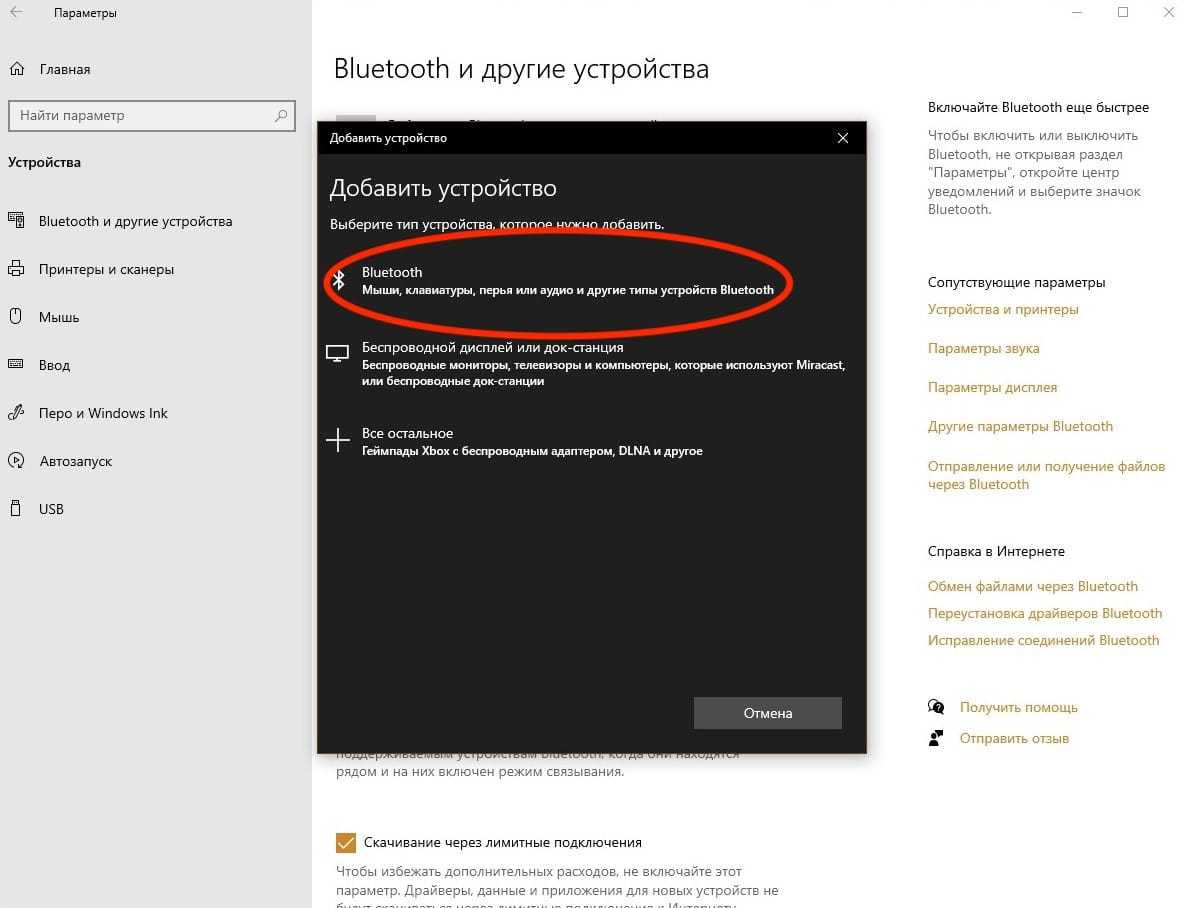Click the USB icon in sidebar
The width and height of the screenshot is (1187, 908).
click(x=16, y=509)
